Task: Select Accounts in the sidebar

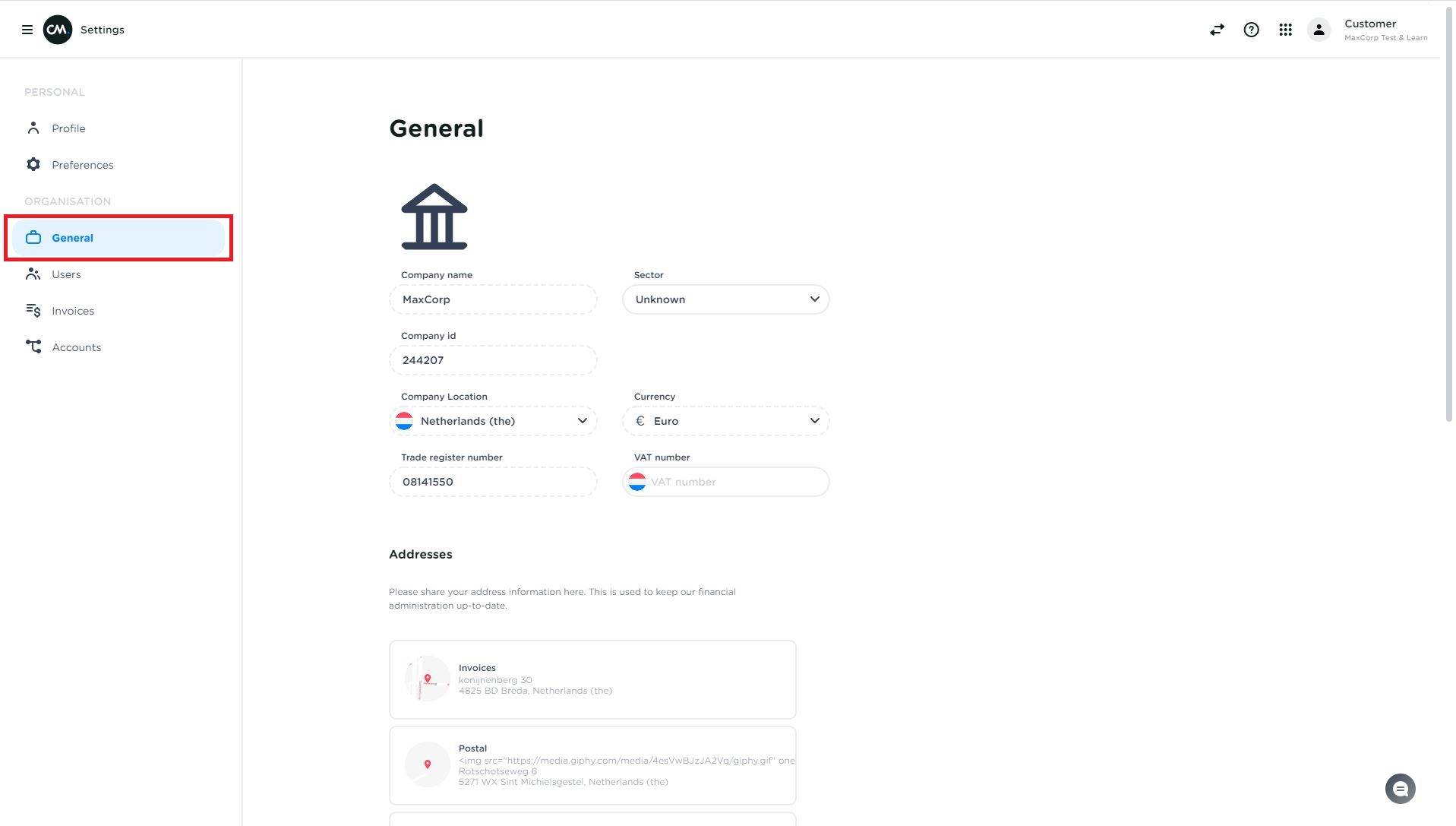Action: pyautogui.click(x=76, y=347)
